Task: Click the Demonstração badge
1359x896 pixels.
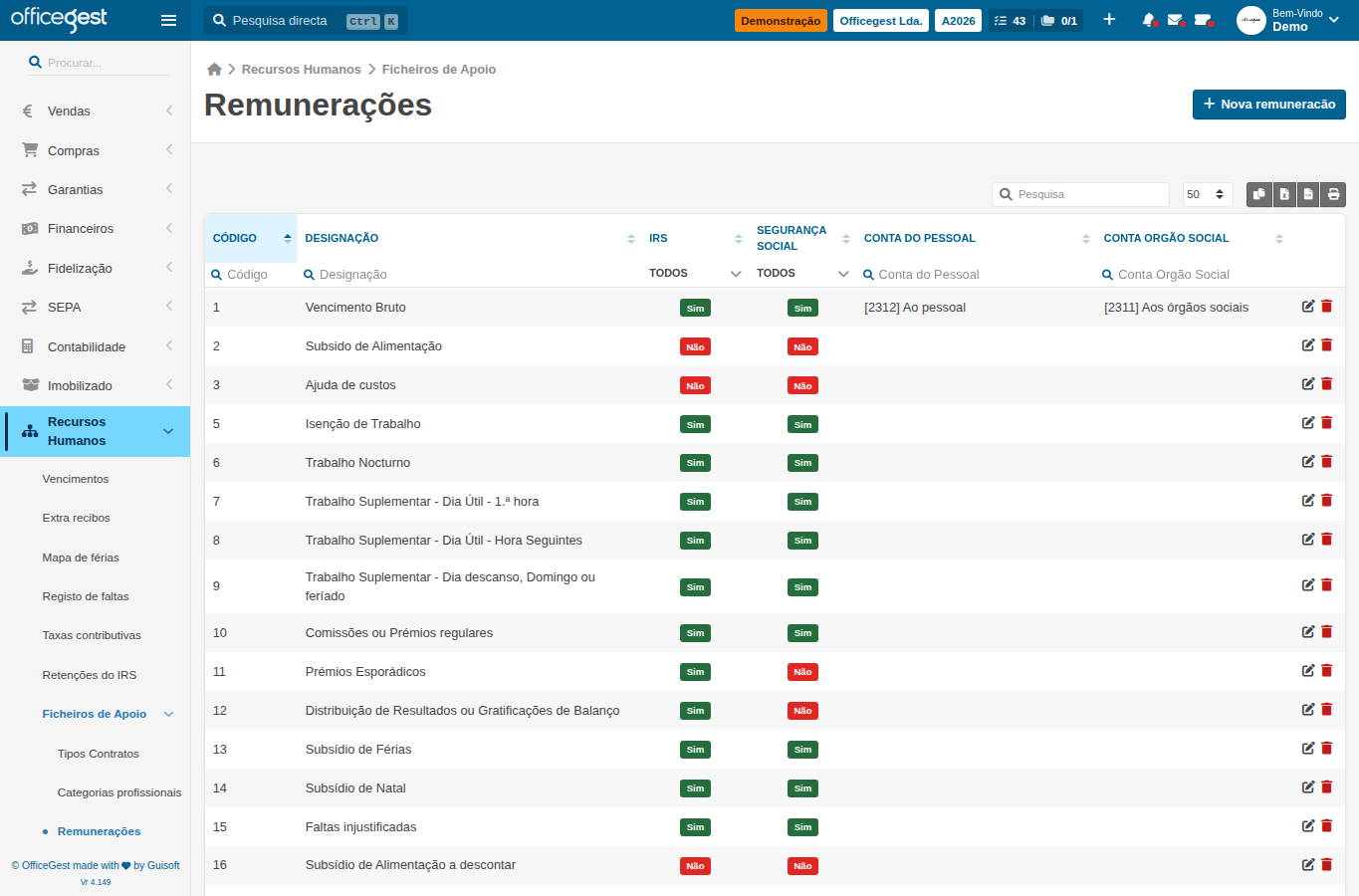Action: tap(781, 20)
